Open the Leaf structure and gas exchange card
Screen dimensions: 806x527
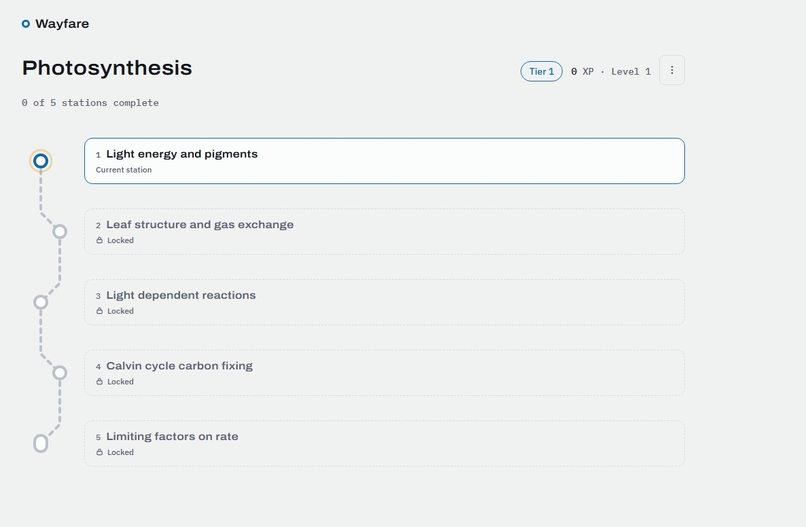point(384,231)
